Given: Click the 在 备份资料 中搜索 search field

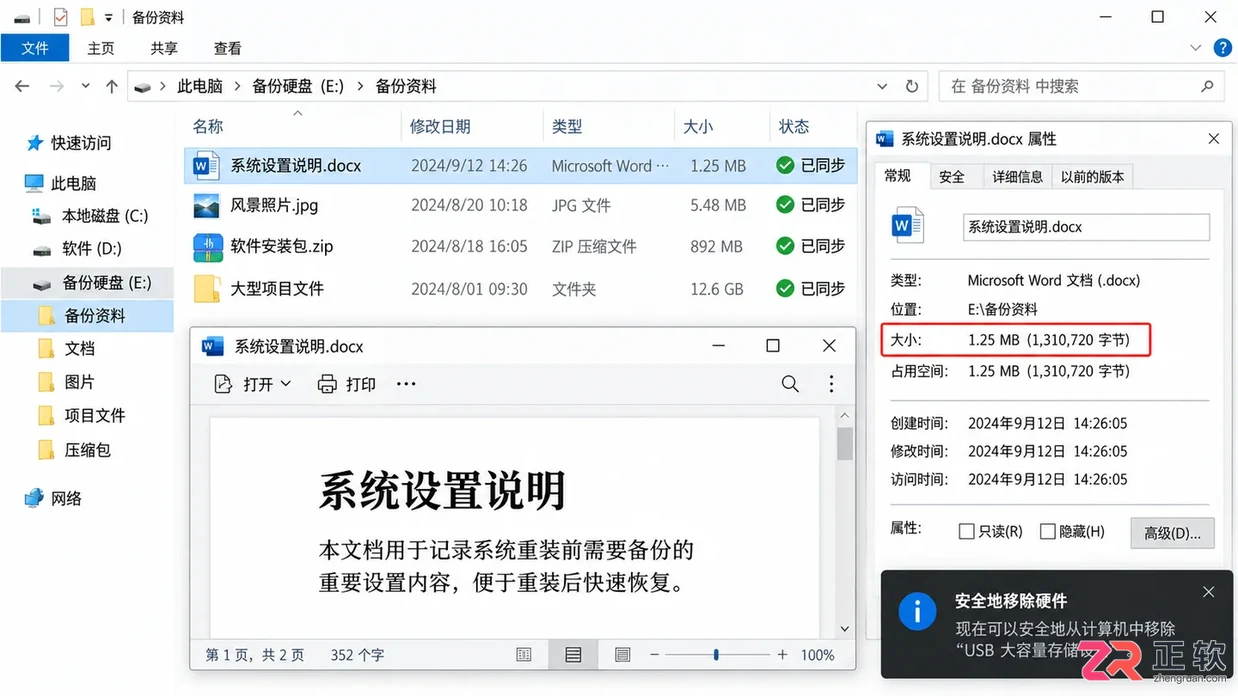Looking at the screenshot, I should pos(1082,87).
